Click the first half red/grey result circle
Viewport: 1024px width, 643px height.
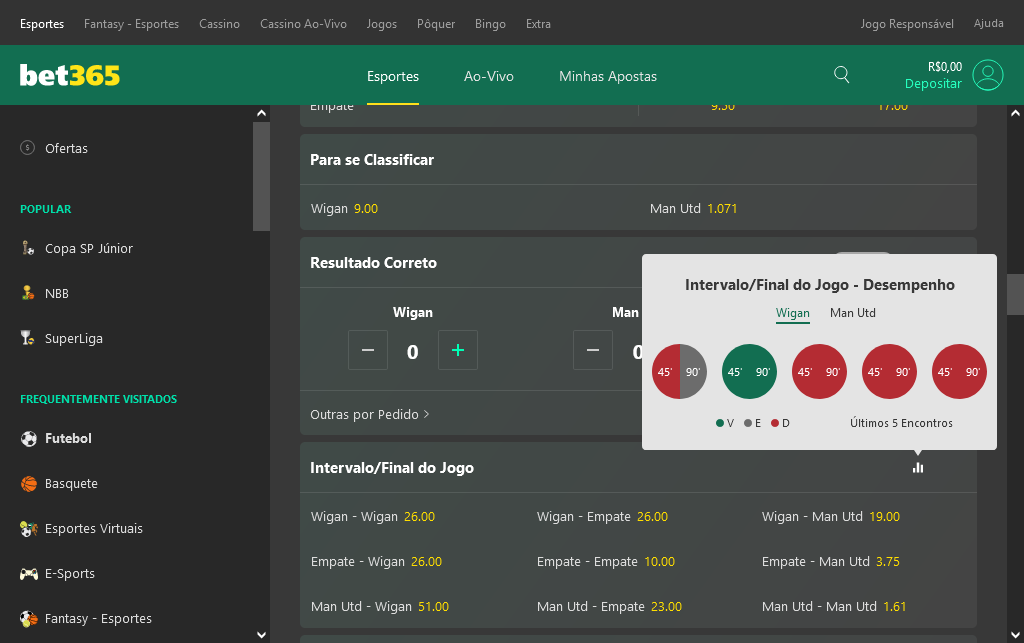[679, 371]
